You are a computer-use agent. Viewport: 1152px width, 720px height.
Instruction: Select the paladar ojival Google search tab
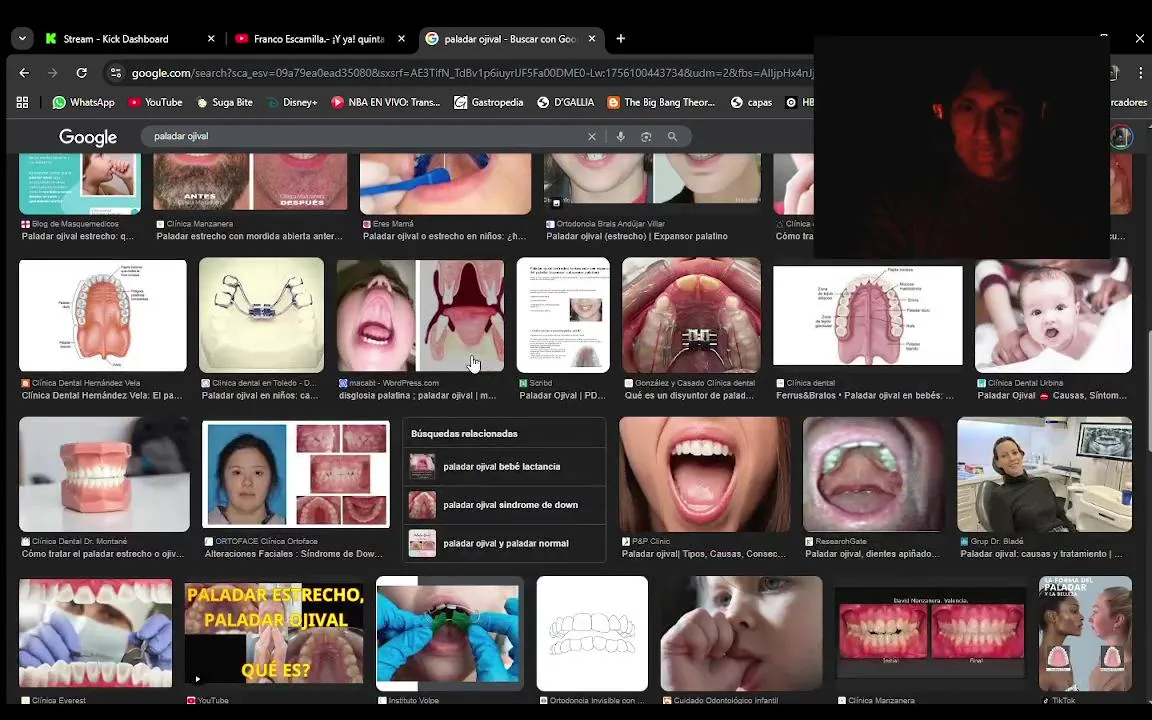point(510,39)
